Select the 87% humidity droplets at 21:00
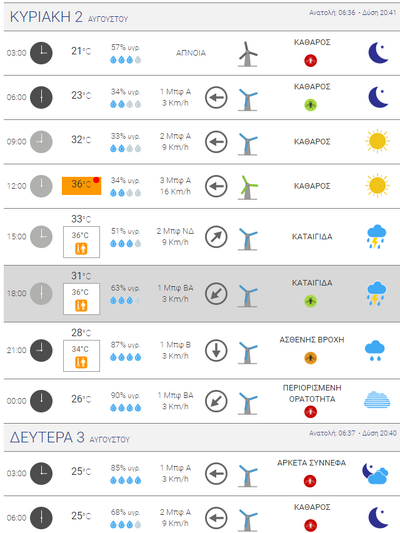The image size is (400, 533). pyautogui.click(x=125, y=357)
